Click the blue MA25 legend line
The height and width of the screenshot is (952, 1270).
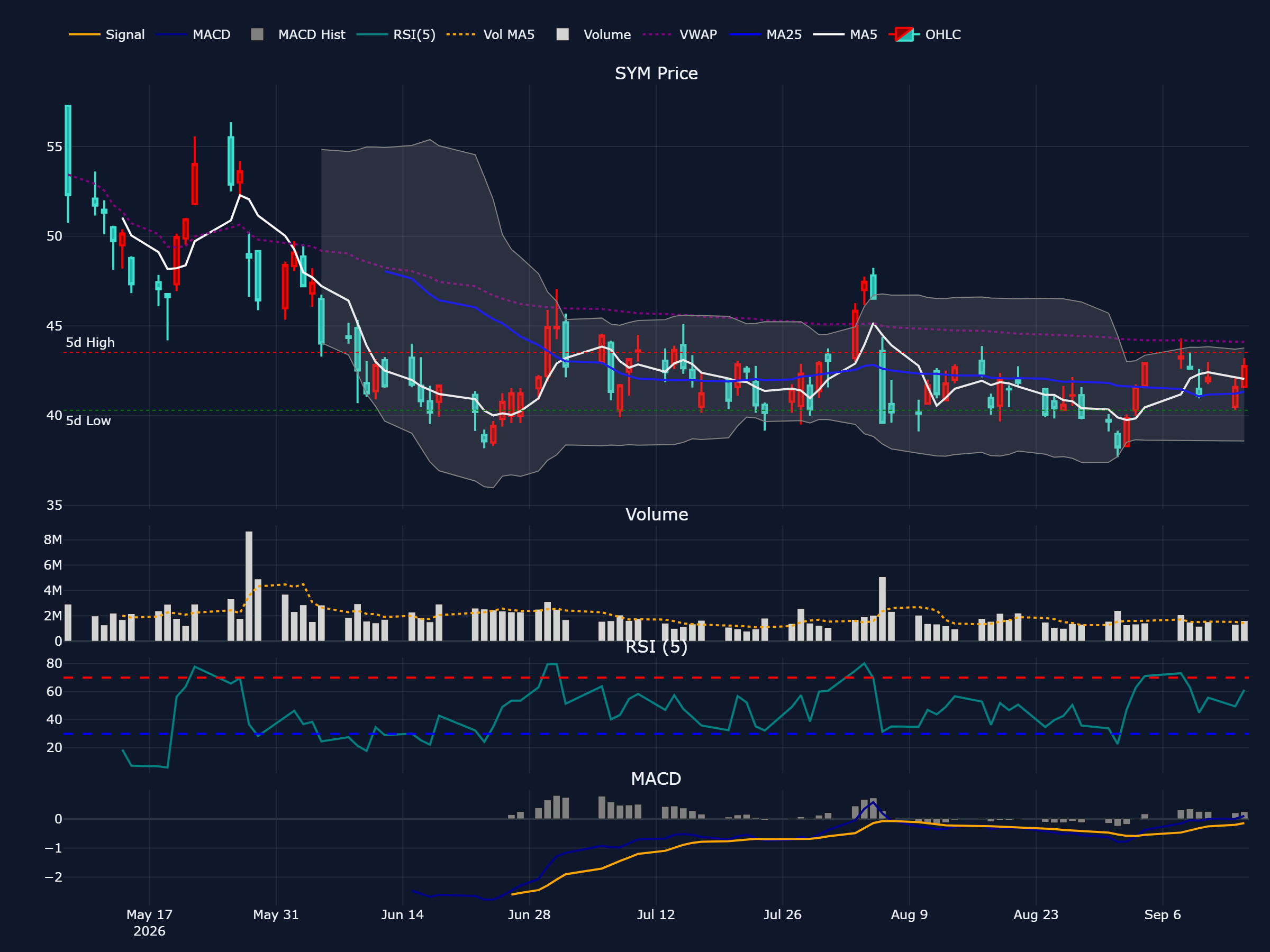[x=745, y=34]
